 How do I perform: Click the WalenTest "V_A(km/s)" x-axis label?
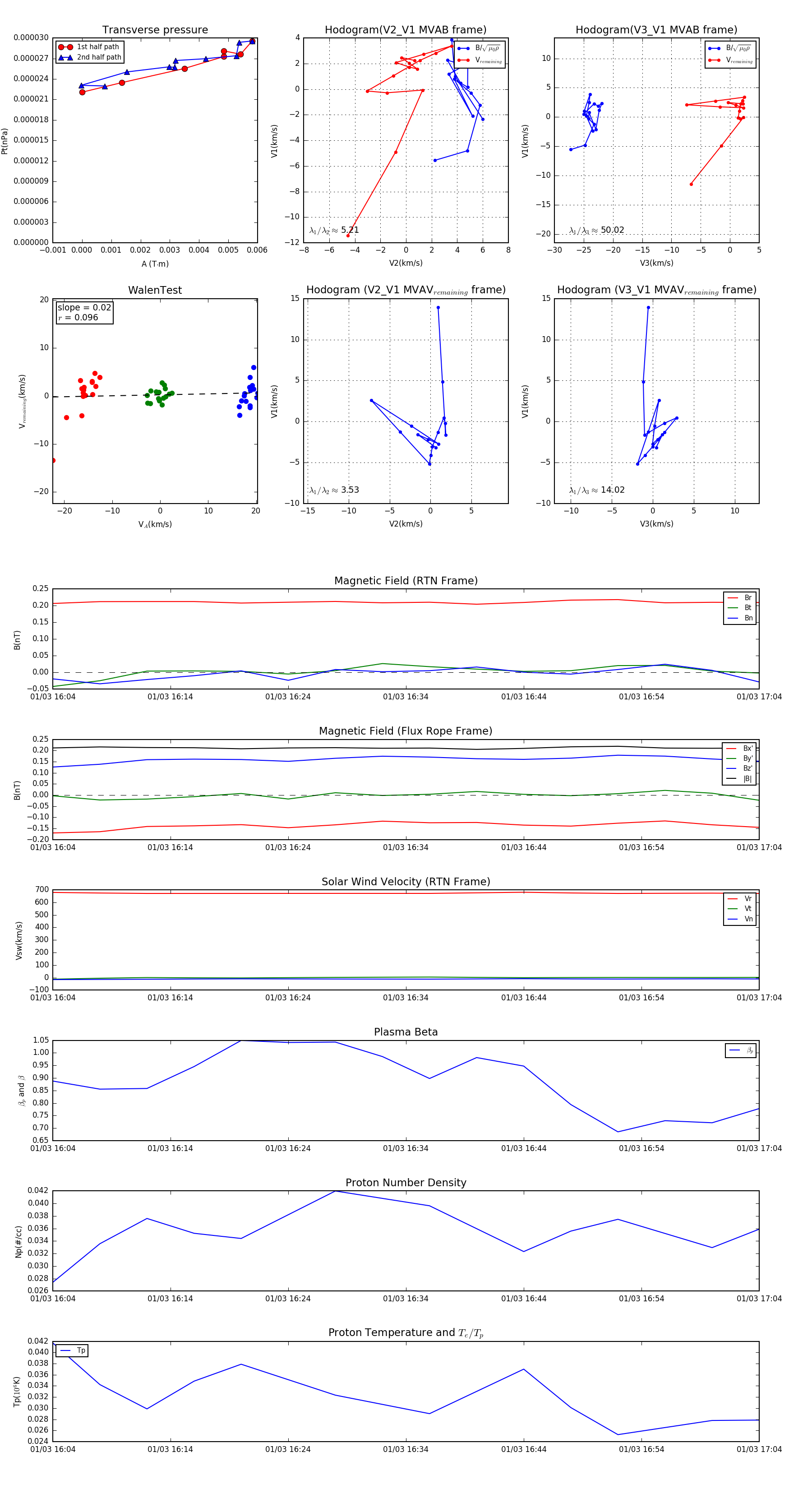click(155, 524)
